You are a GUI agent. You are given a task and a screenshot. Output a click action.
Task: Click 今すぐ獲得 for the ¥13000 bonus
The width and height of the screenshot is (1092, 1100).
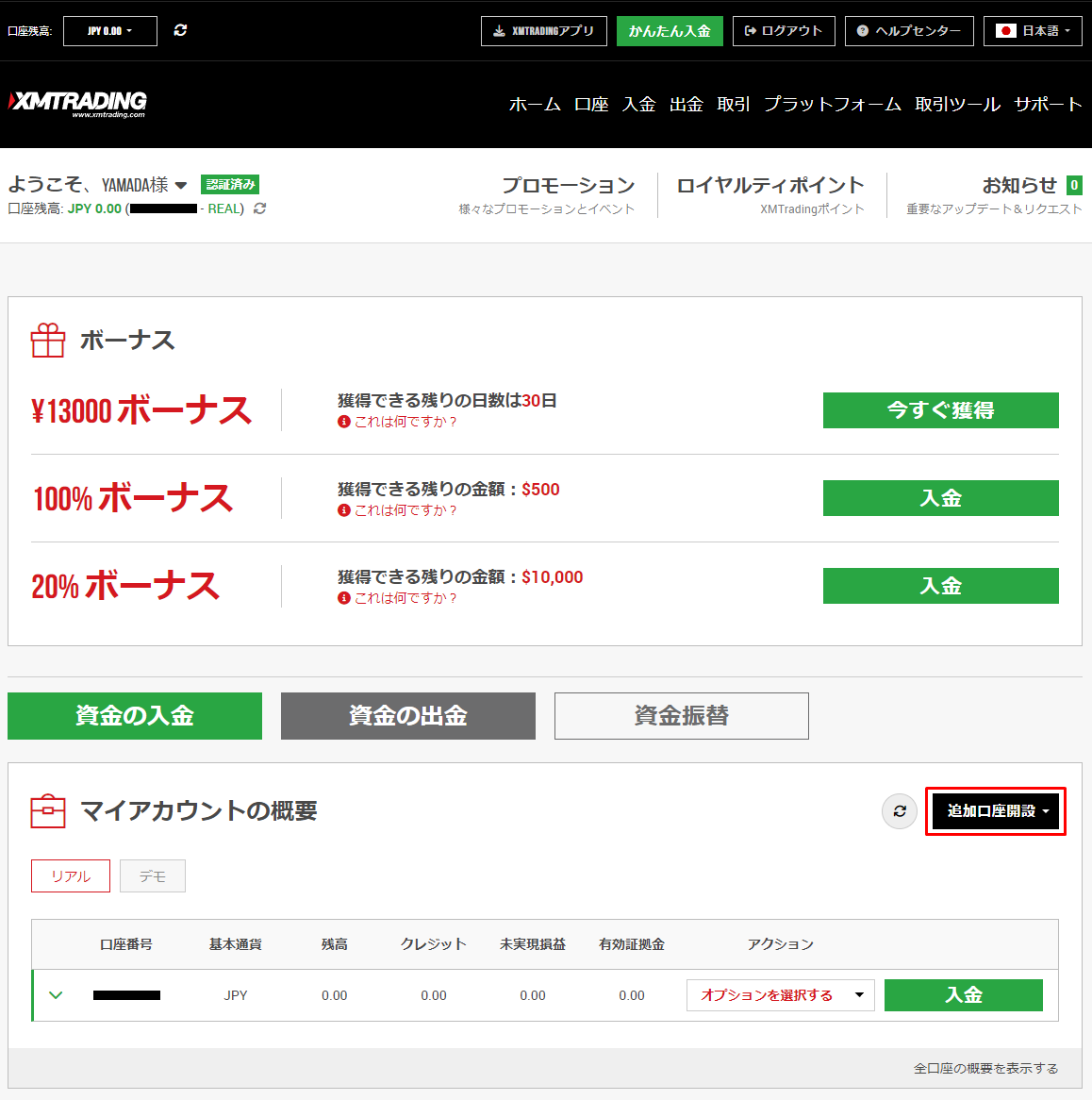click(940, 410)
